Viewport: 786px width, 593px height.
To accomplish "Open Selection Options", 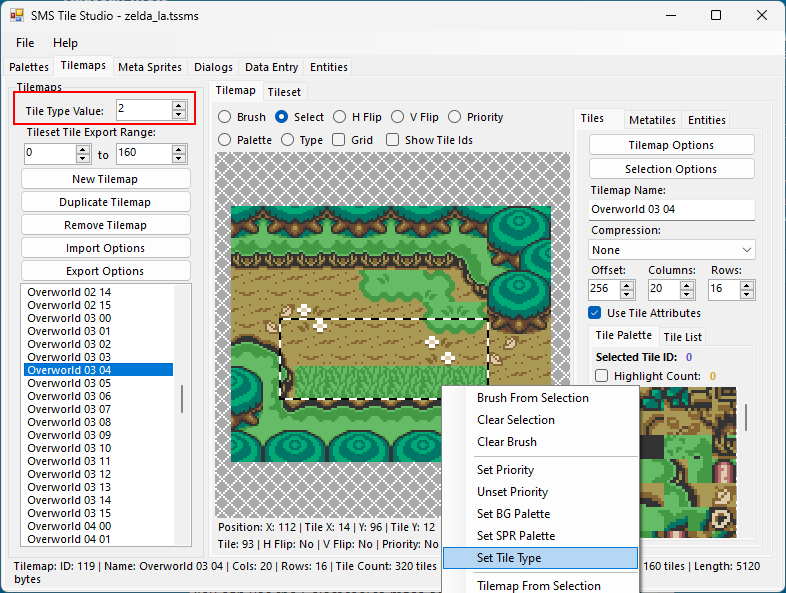I will [671, 169].
